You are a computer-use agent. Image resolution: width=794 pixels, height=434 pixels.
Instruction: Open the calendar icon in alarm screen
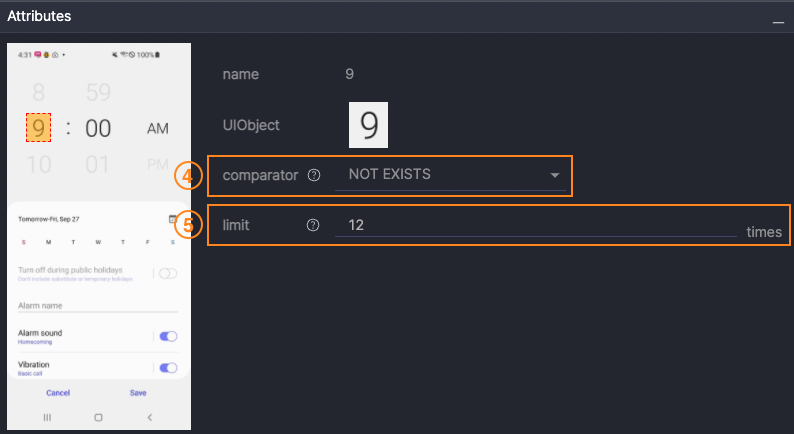[x=173, y=218]
